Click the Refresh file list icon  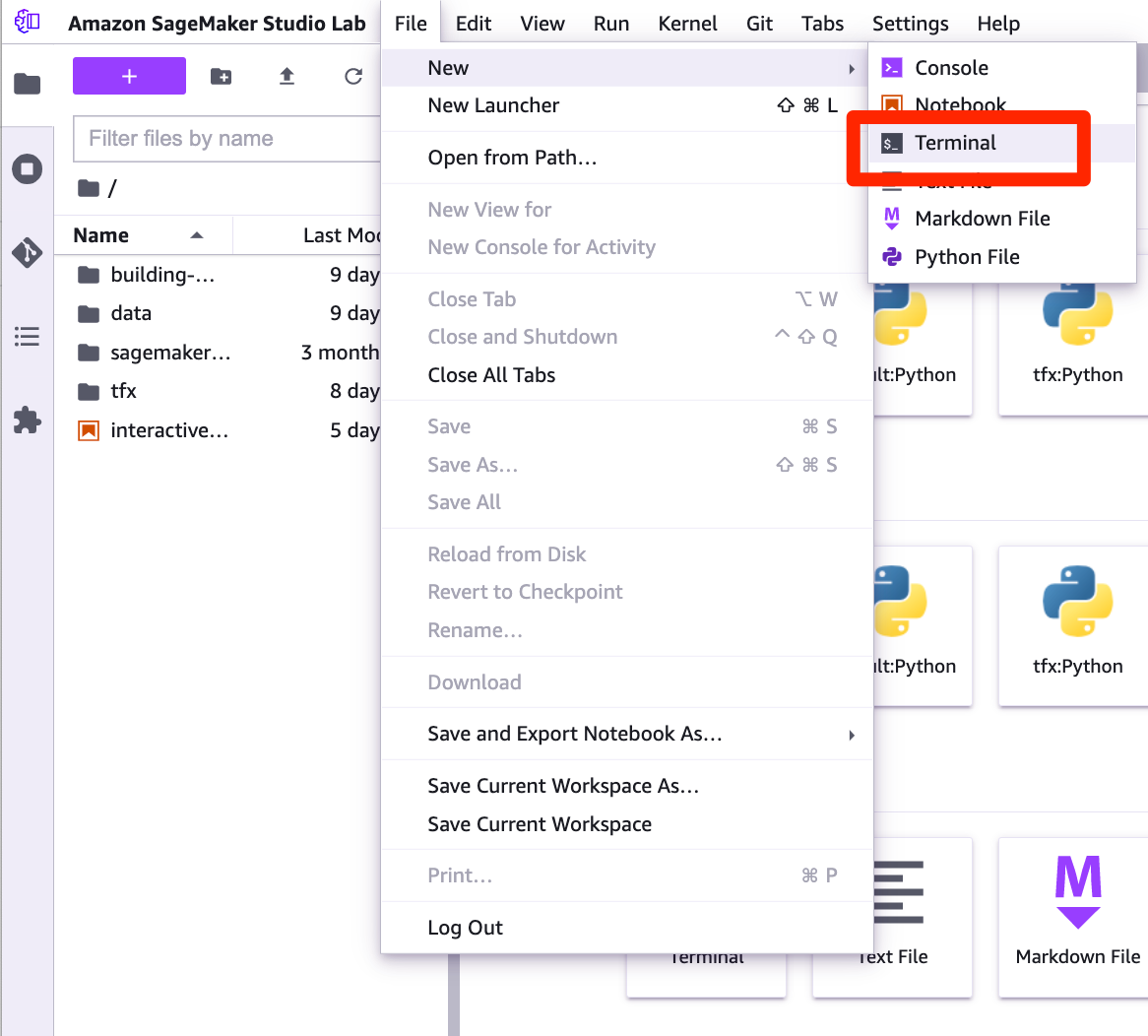[x=353, y=76]
